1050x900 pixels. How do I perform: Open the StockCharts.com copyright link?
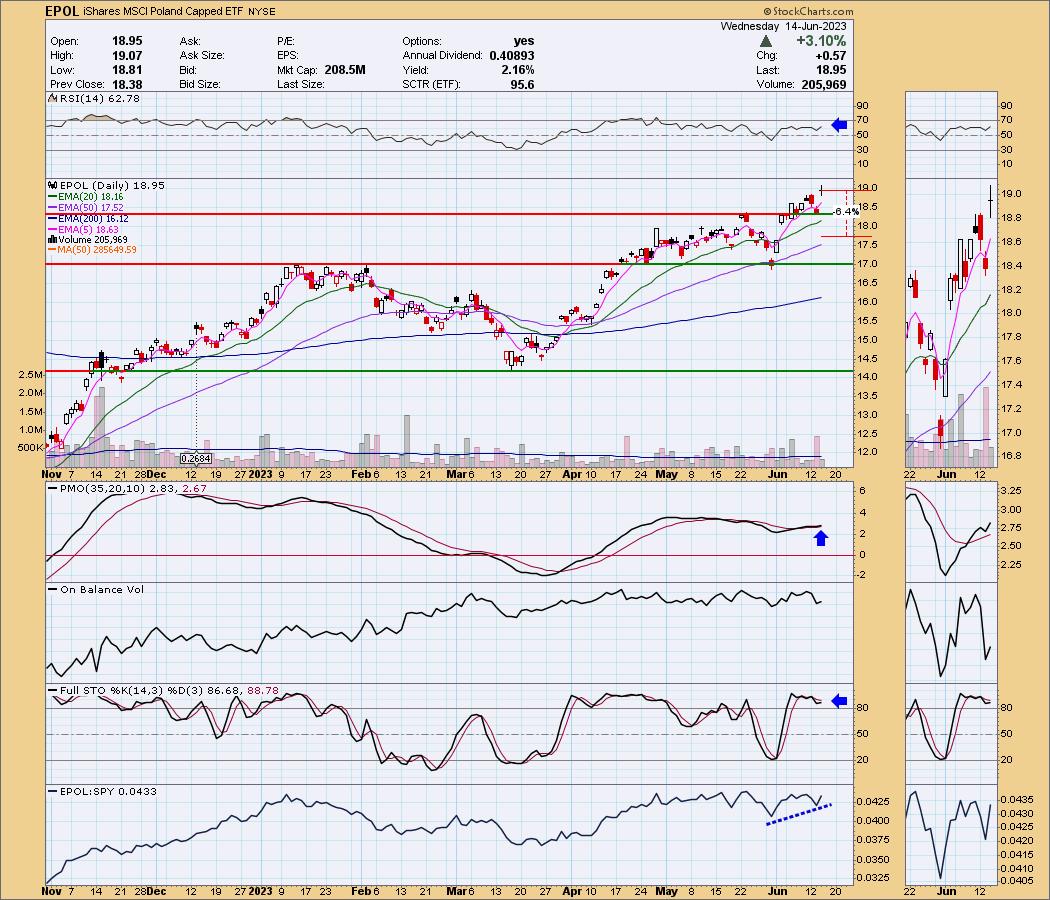(808, 11)
